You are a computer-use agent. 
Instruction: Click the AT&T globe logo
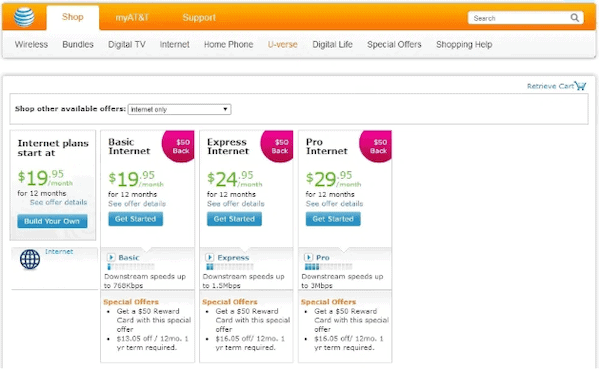24,17
